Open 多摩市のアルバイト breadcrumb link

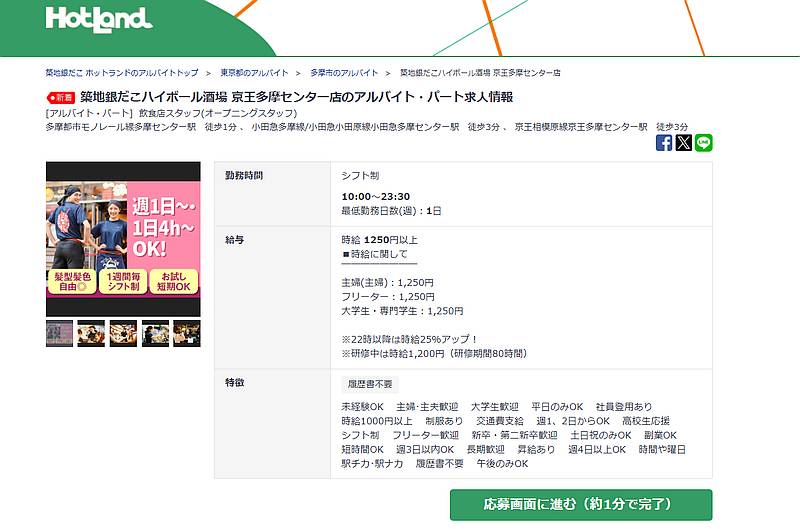pos(344,73)
